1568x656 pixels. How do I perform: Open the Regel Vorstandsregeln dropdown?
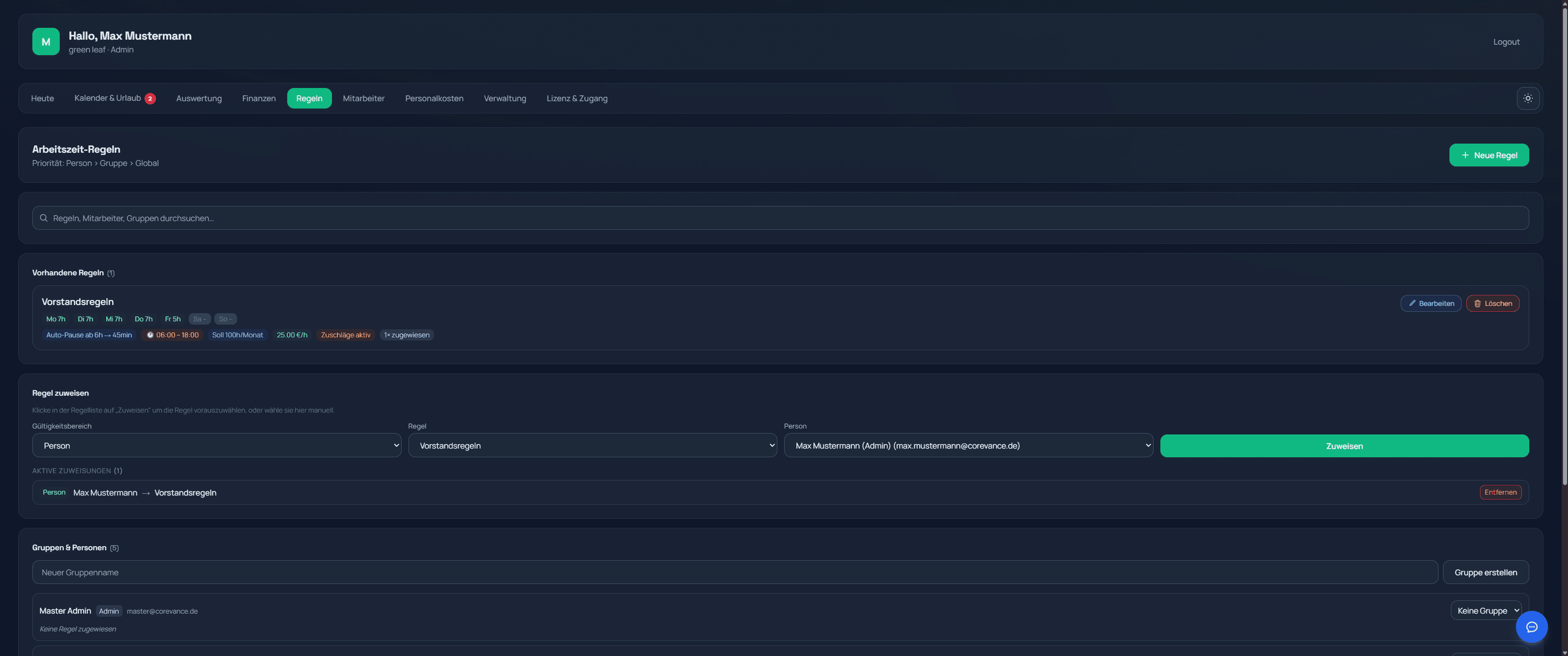592,445
